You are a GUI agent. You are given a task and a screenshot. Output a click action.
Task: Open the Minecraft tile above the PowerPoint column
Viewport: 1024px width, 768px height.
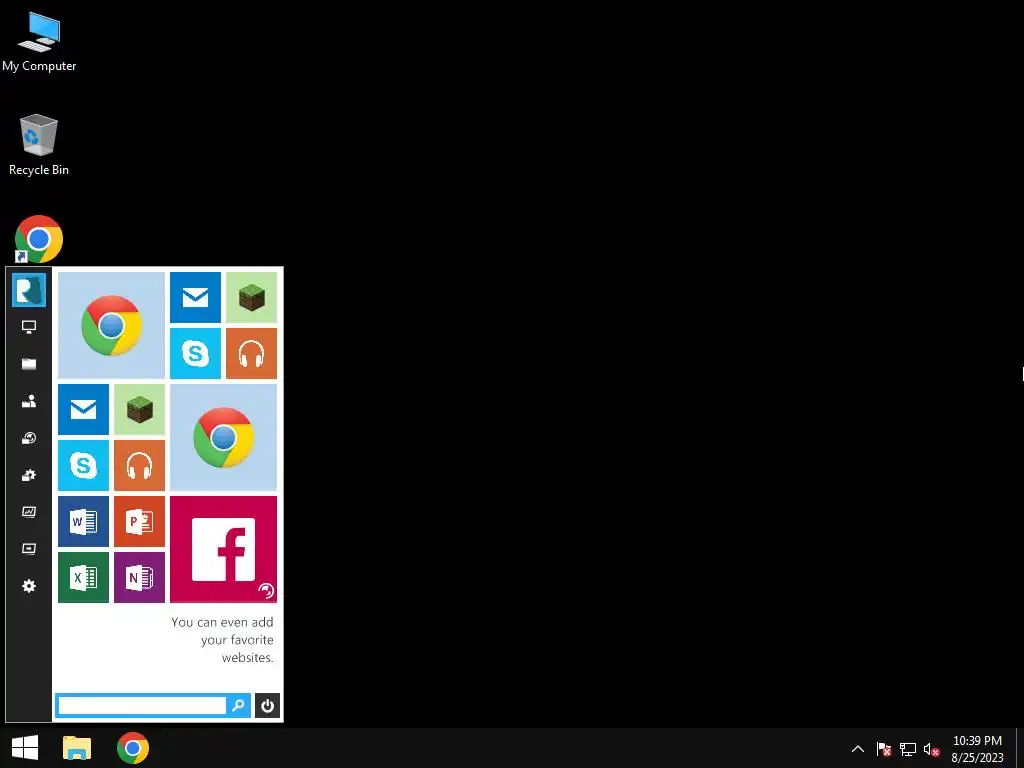click(x=139, y=409)
